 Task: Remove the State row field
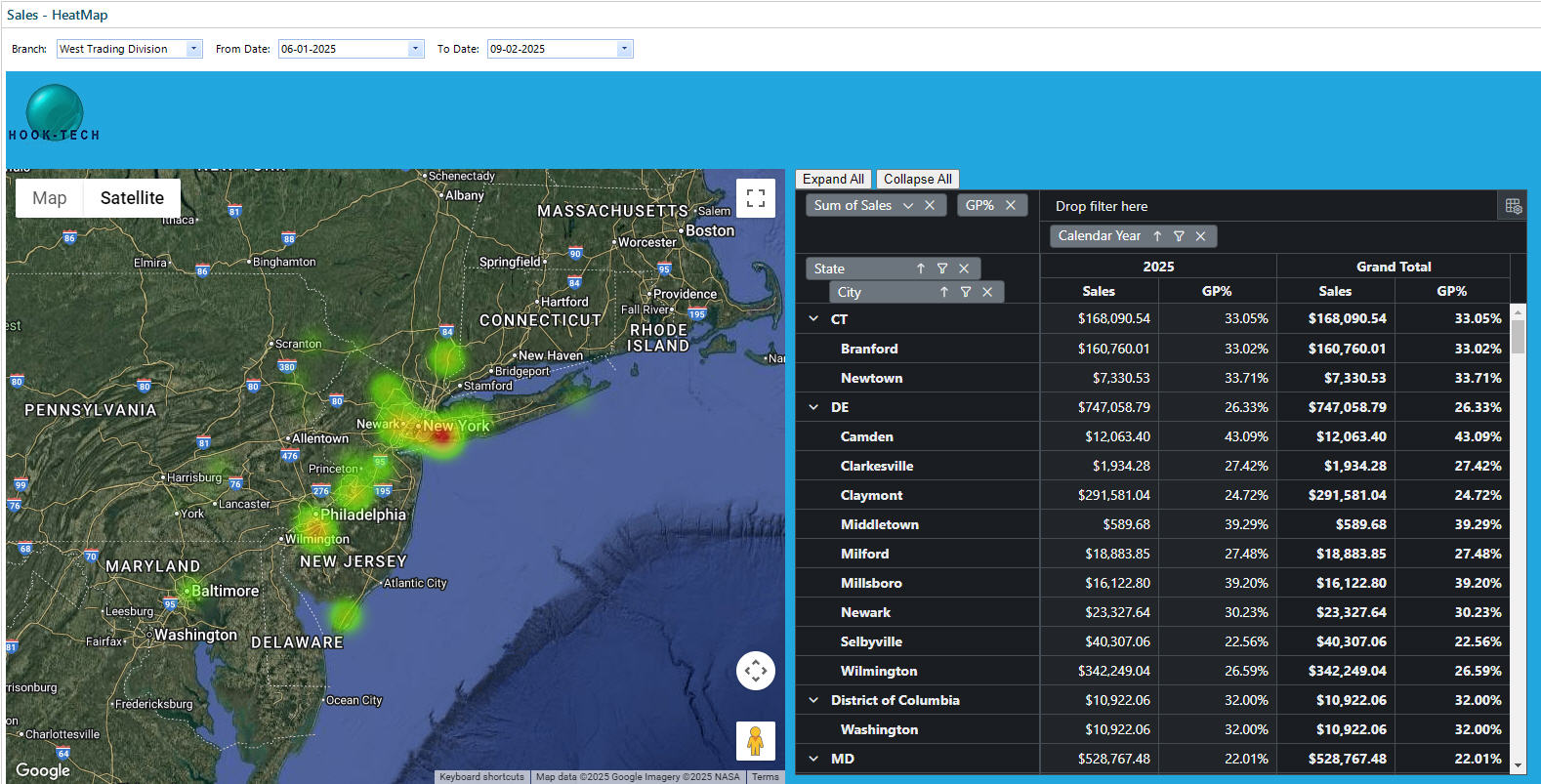964,268
